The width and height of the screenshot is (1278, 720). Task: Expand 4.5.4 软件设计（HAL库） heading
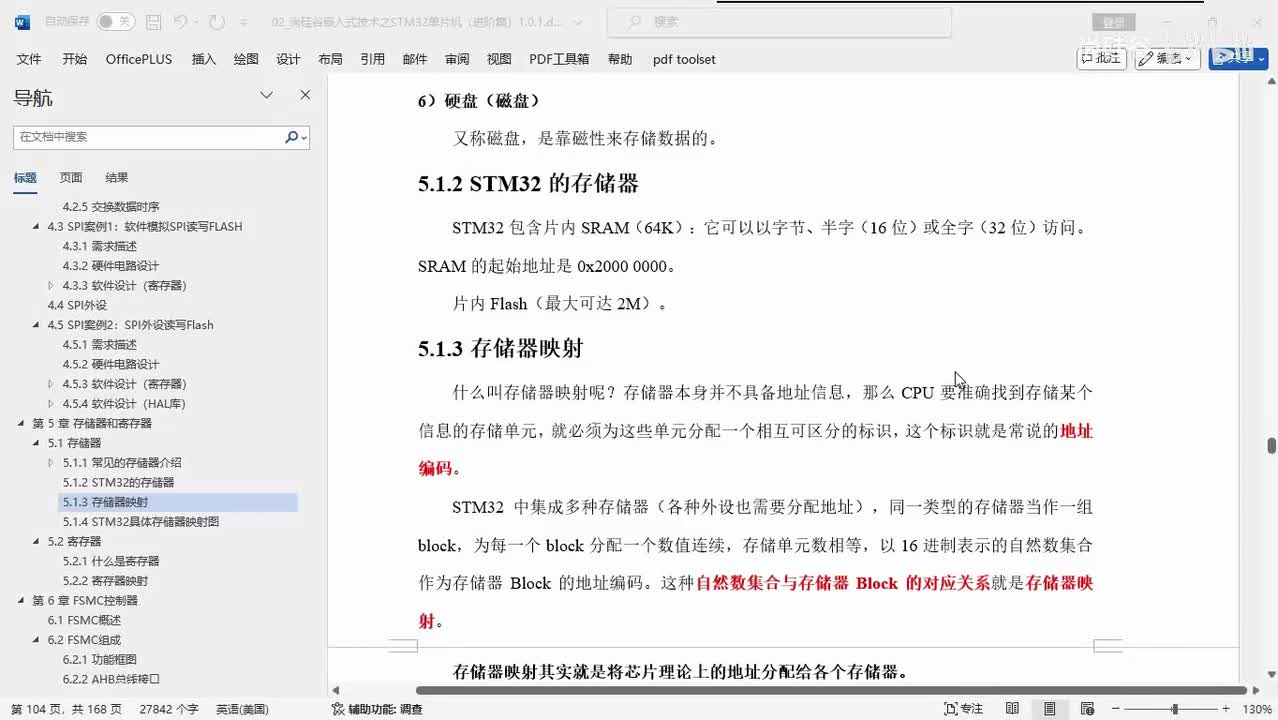(x=52, y=404)
